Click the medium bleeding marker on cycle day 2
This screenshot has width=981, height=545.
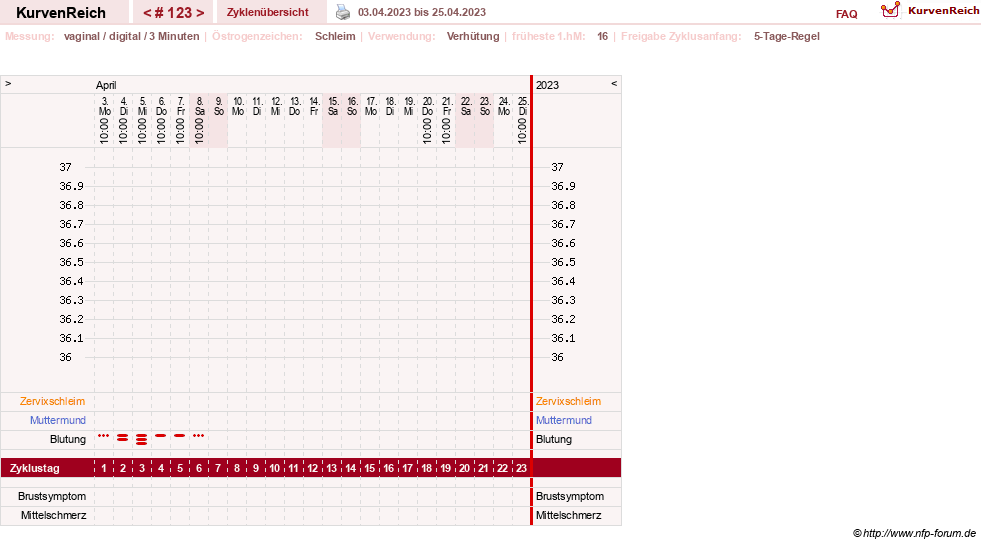(x=123, y=437)
